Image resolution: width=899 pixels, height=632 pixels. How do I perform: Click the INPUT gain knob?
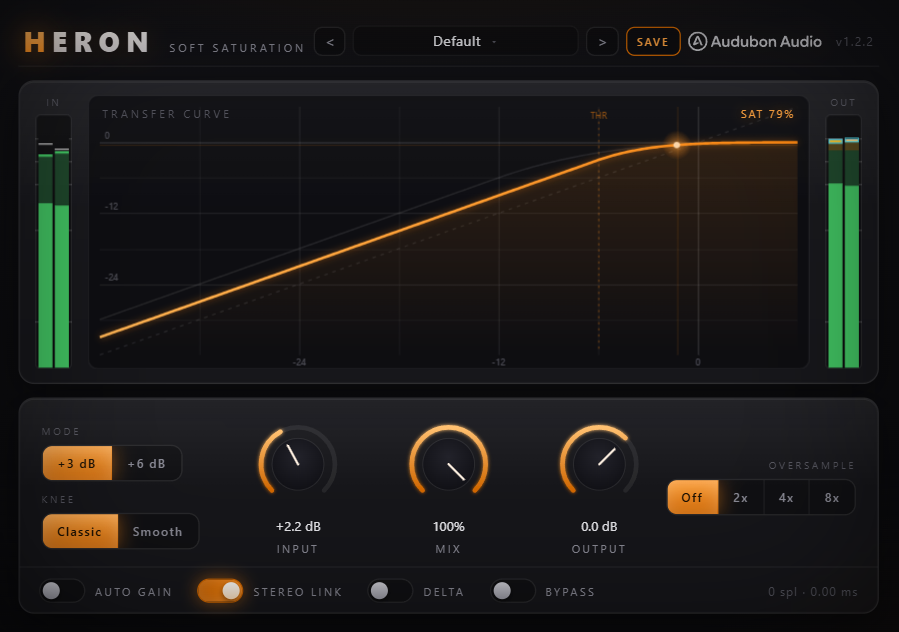coord(298,463)
